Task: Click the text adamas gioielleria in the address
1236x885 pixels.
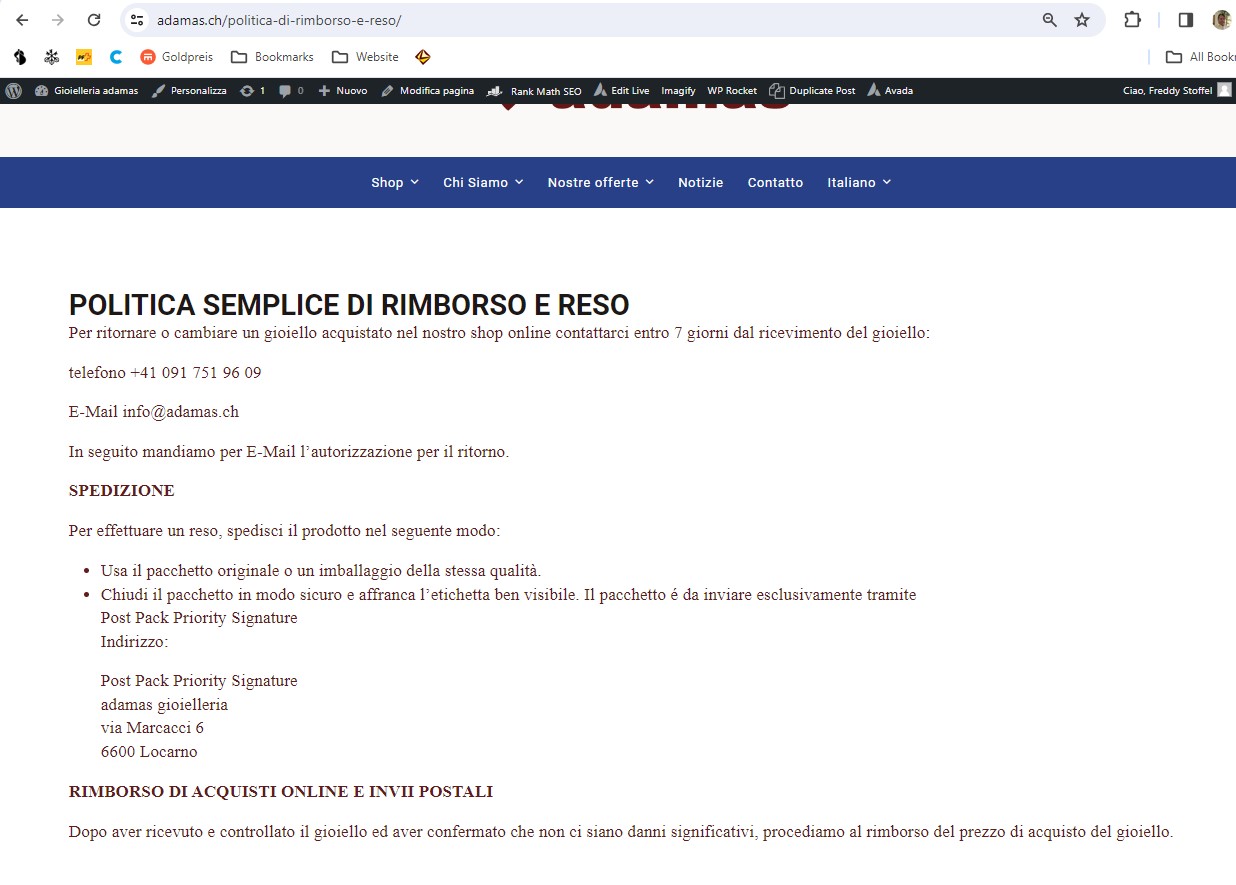Action: (164, 705)
